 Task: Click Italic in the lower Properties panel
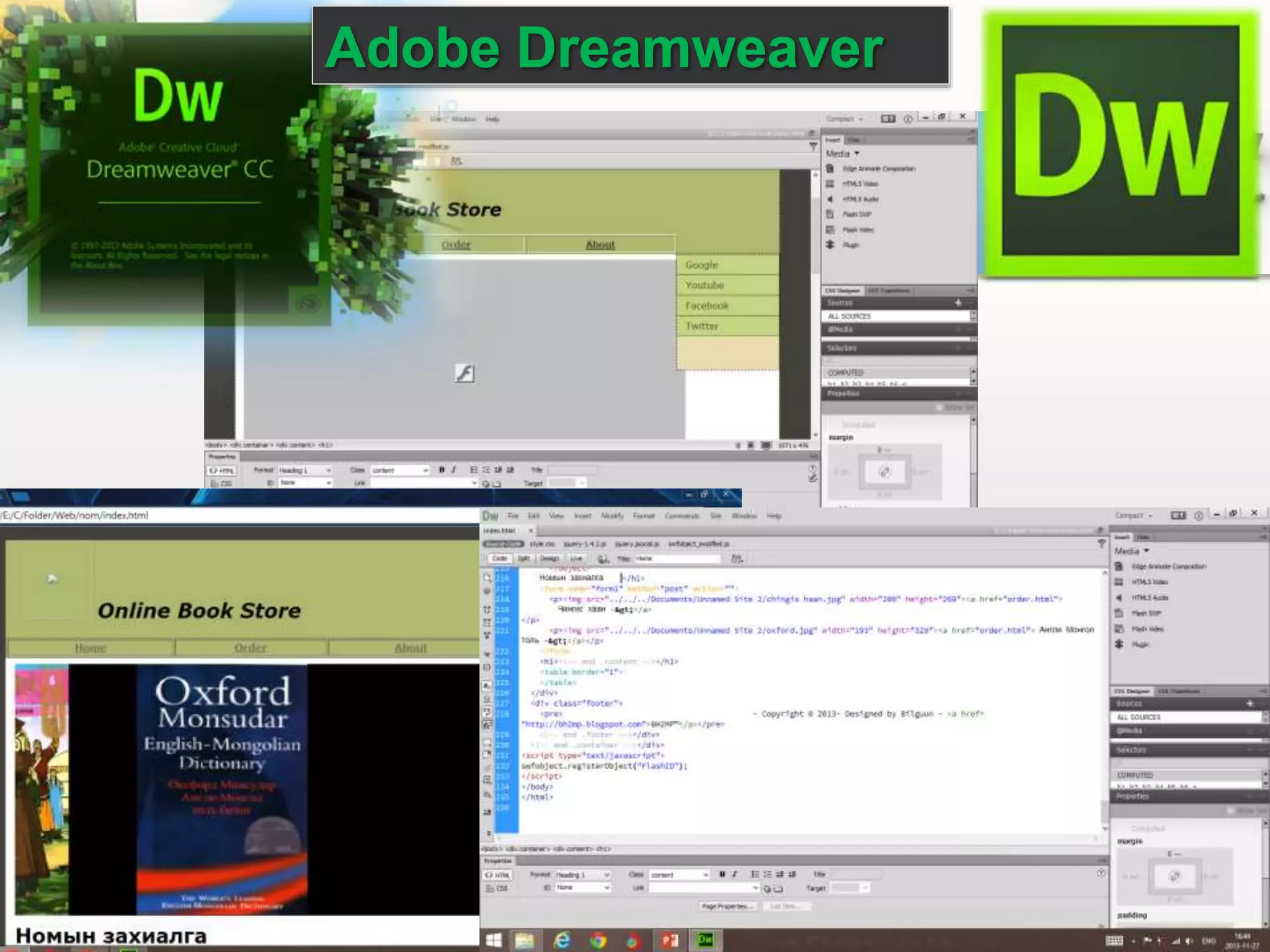(x=735, y=875)
